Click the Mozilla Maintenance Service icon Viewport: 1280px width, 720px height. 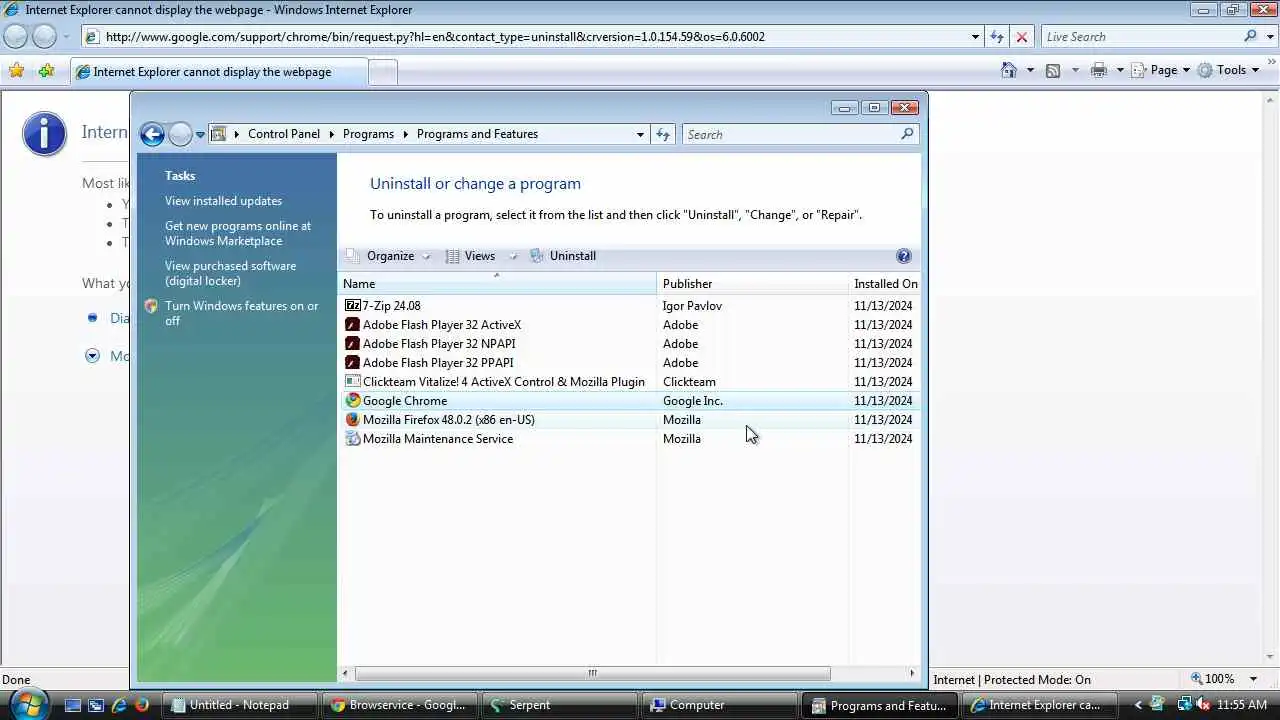click(x=352, y=438)
